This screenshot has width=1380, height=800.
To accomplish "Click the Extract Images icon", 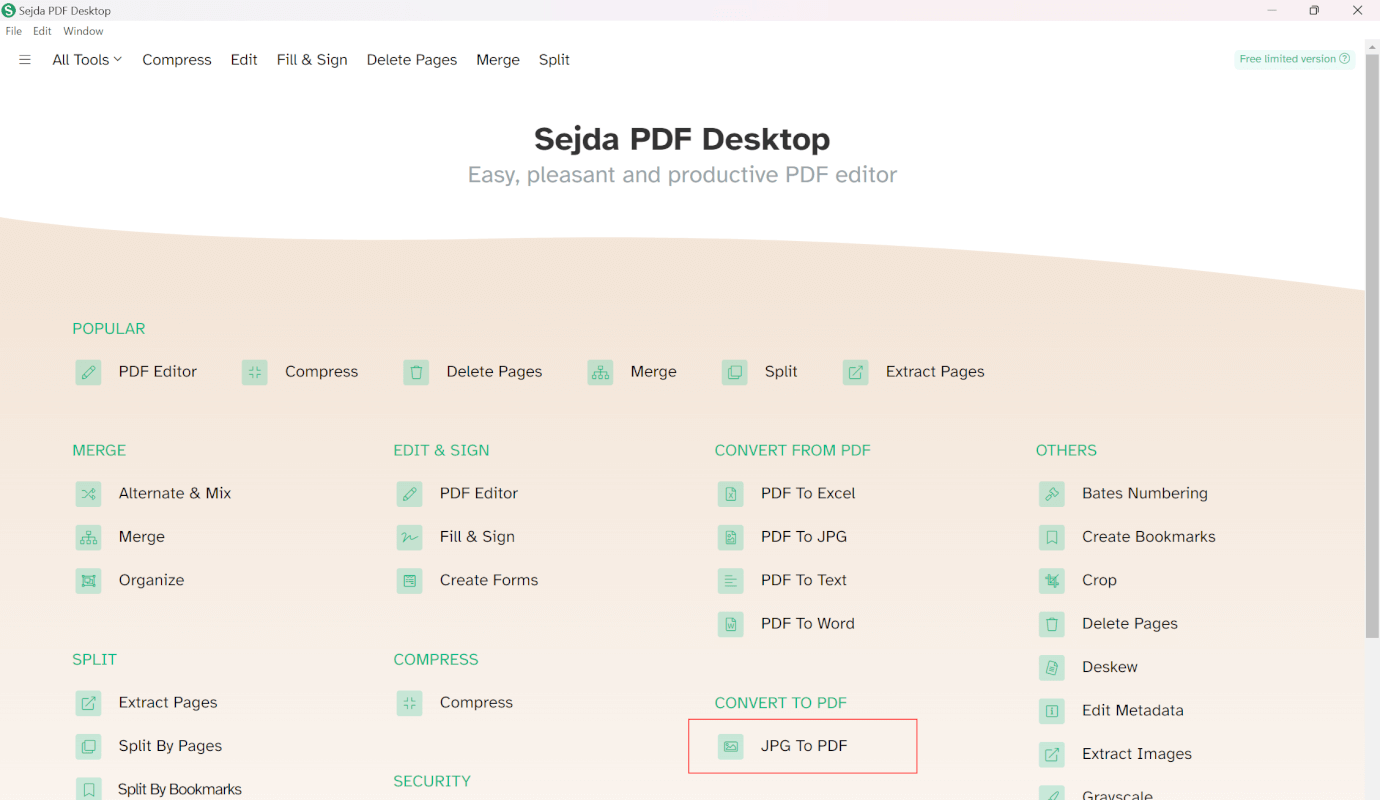I will click(x=1052, y=755).
